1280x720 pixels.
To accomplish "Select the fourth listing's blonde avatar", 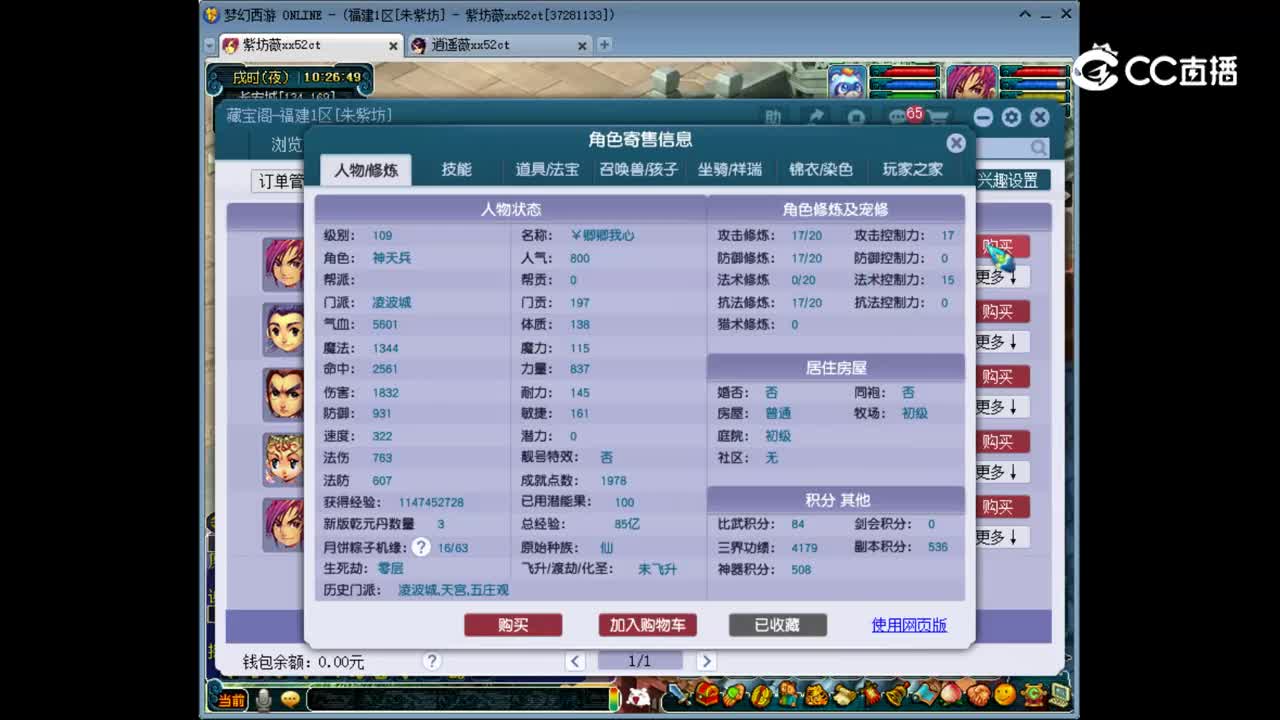I will click(284, 459).
